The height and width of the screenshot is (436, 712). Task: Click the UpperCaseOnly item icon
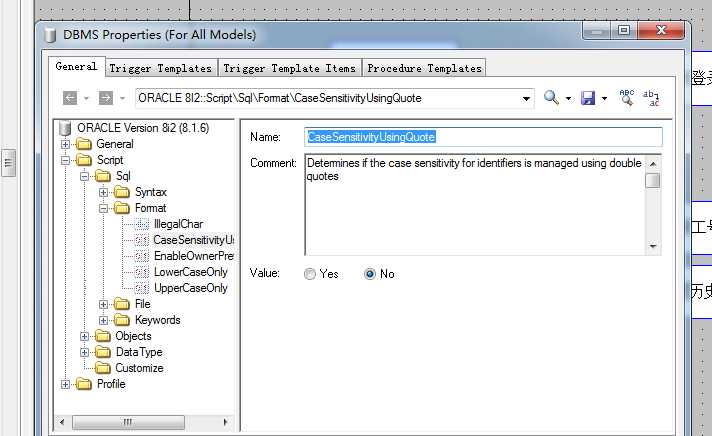[x=142, y=288]
